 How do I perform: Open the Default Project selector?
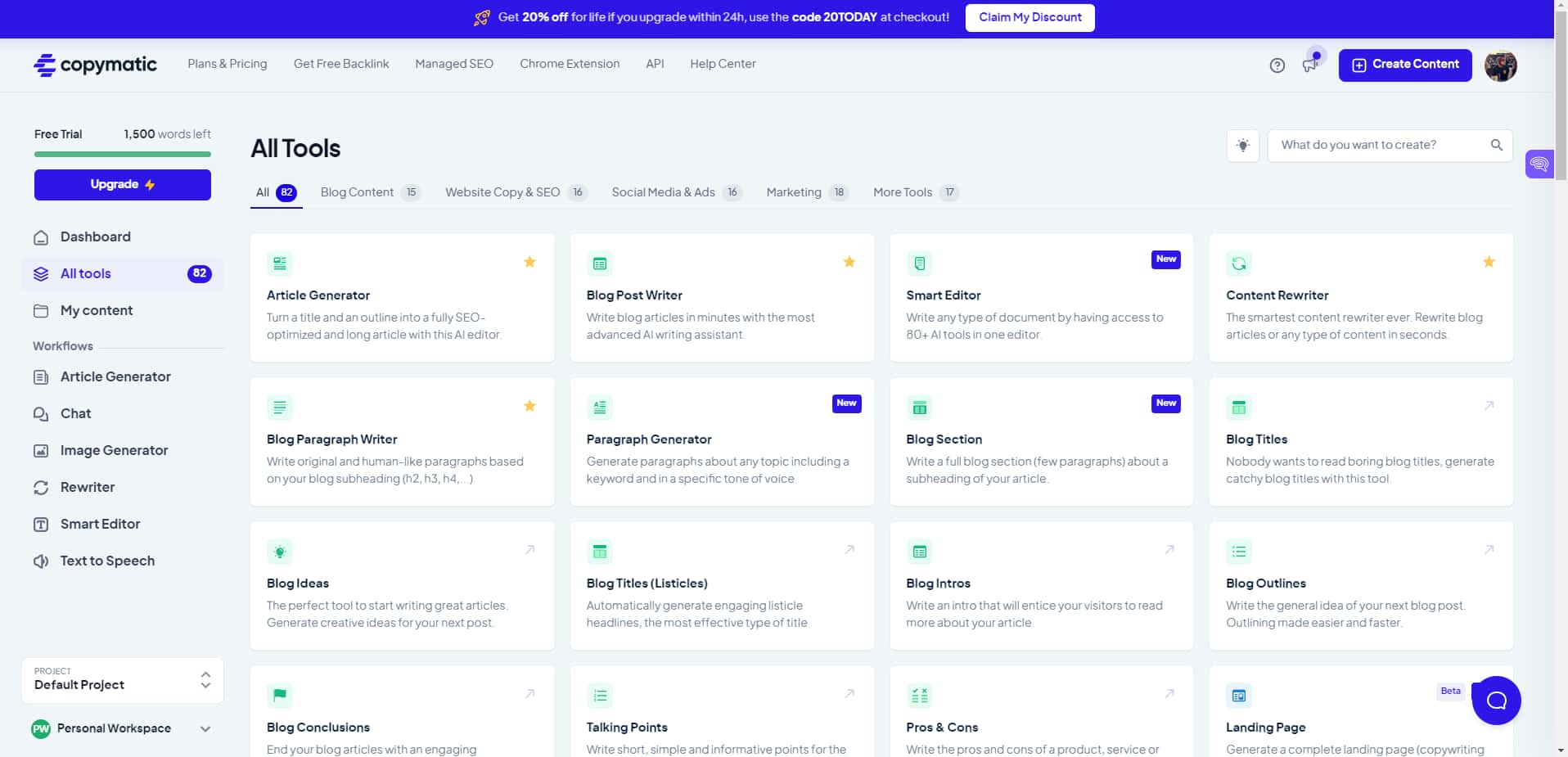(122, 679)
